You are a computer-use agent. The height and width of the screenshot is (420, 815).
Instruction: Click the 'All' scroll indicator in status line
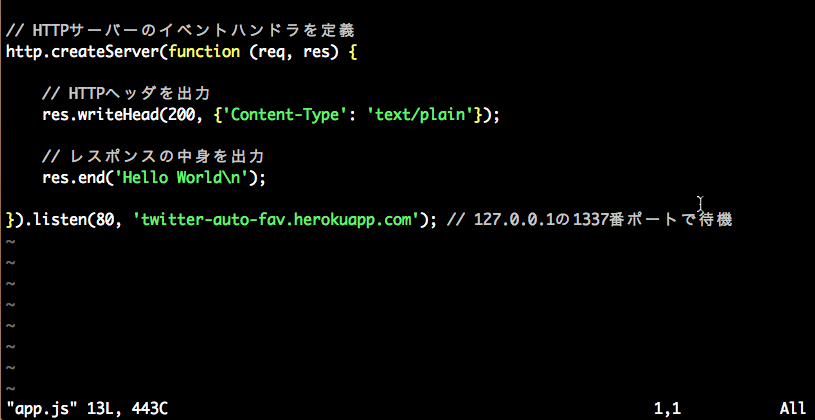coord(792,408)
